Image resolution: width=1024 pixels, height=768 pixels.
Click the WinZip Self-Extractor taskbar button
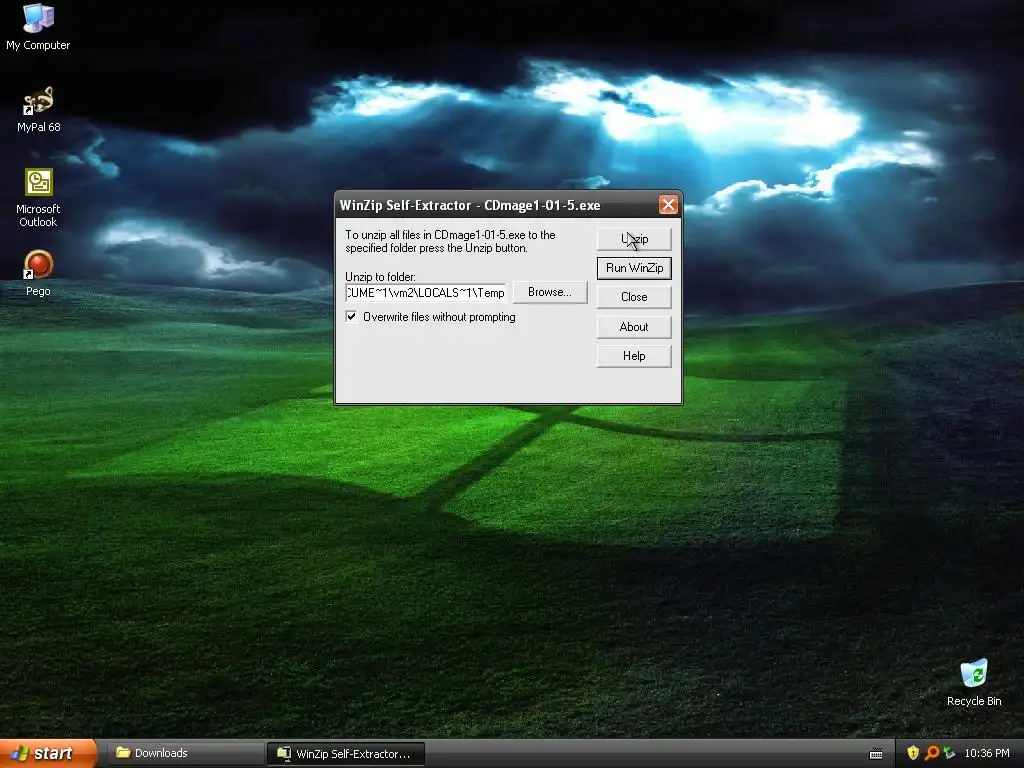[346, 754]
